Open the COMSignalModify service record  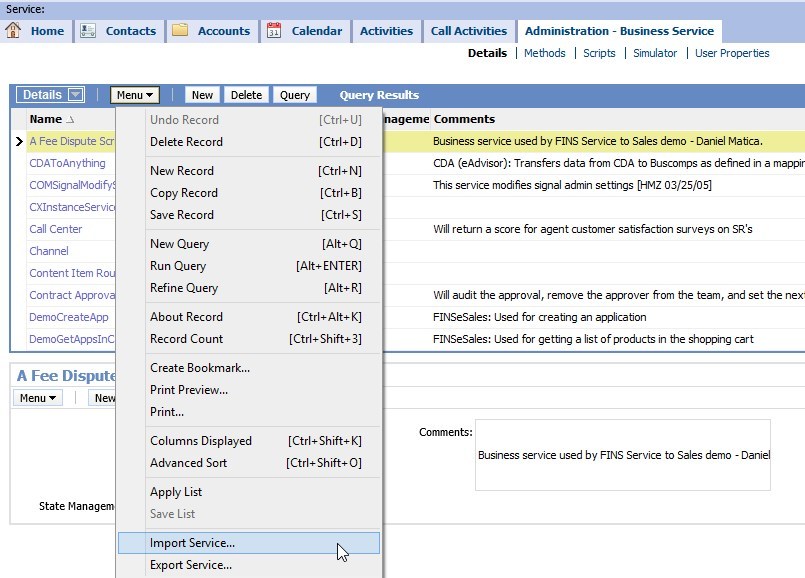(x=72, y=185)
